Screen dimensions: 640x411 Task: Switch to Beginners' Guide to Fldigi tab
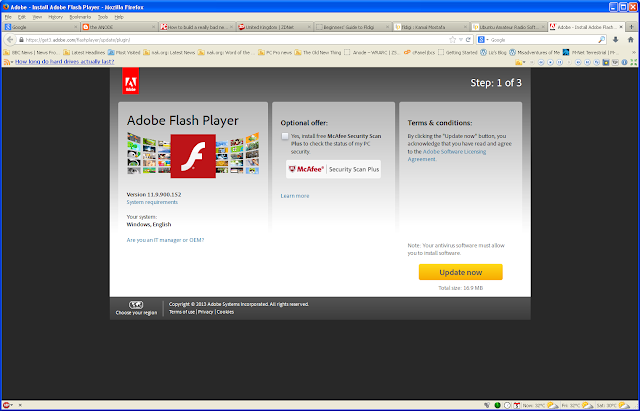[353, 27]
